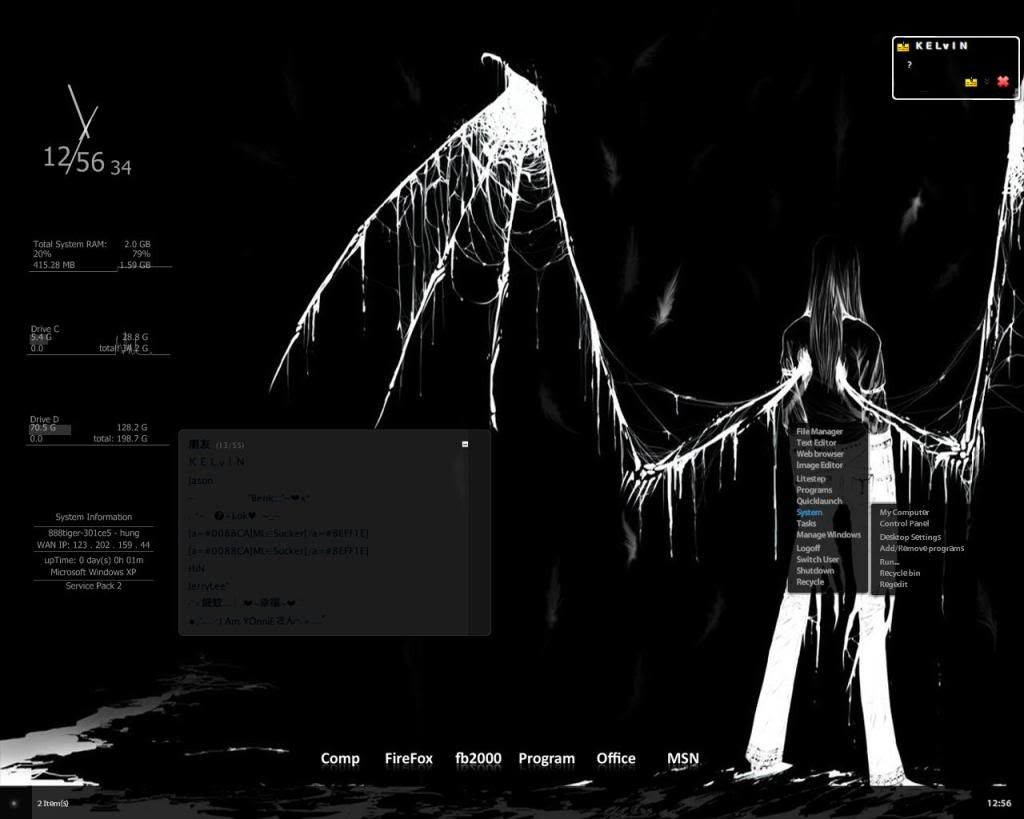Click the Drive C usage bar
The image size is (1024, 819).
click(40, 338)
